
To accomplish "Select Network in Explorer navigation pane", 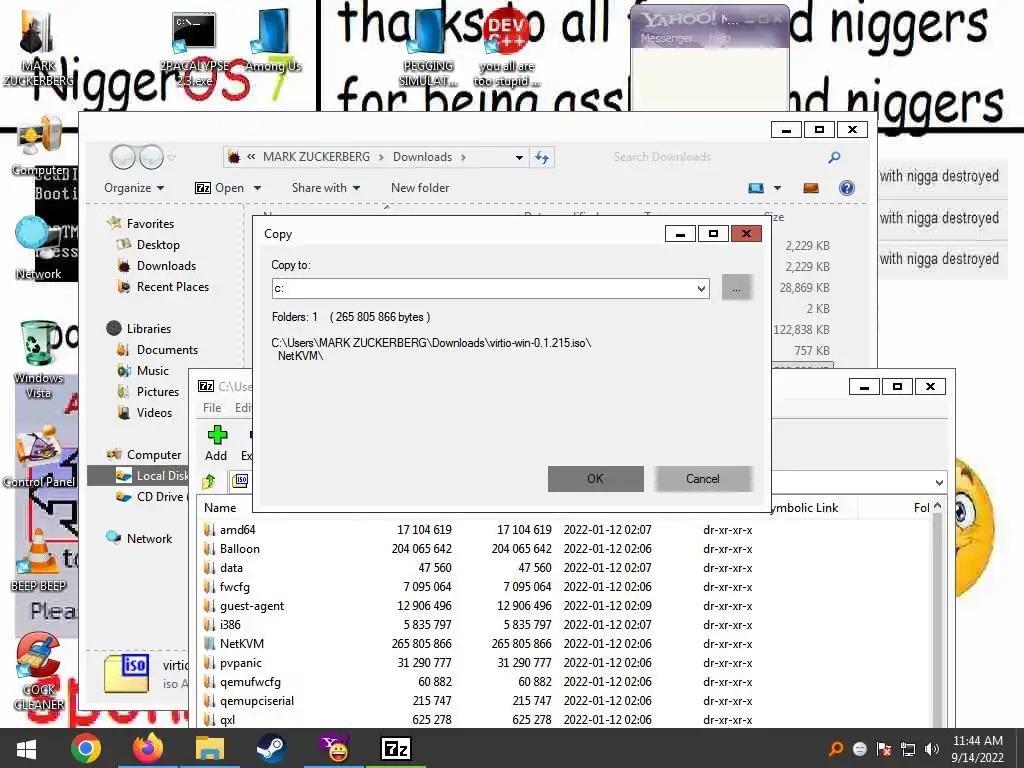I will (x=149, y=538).
